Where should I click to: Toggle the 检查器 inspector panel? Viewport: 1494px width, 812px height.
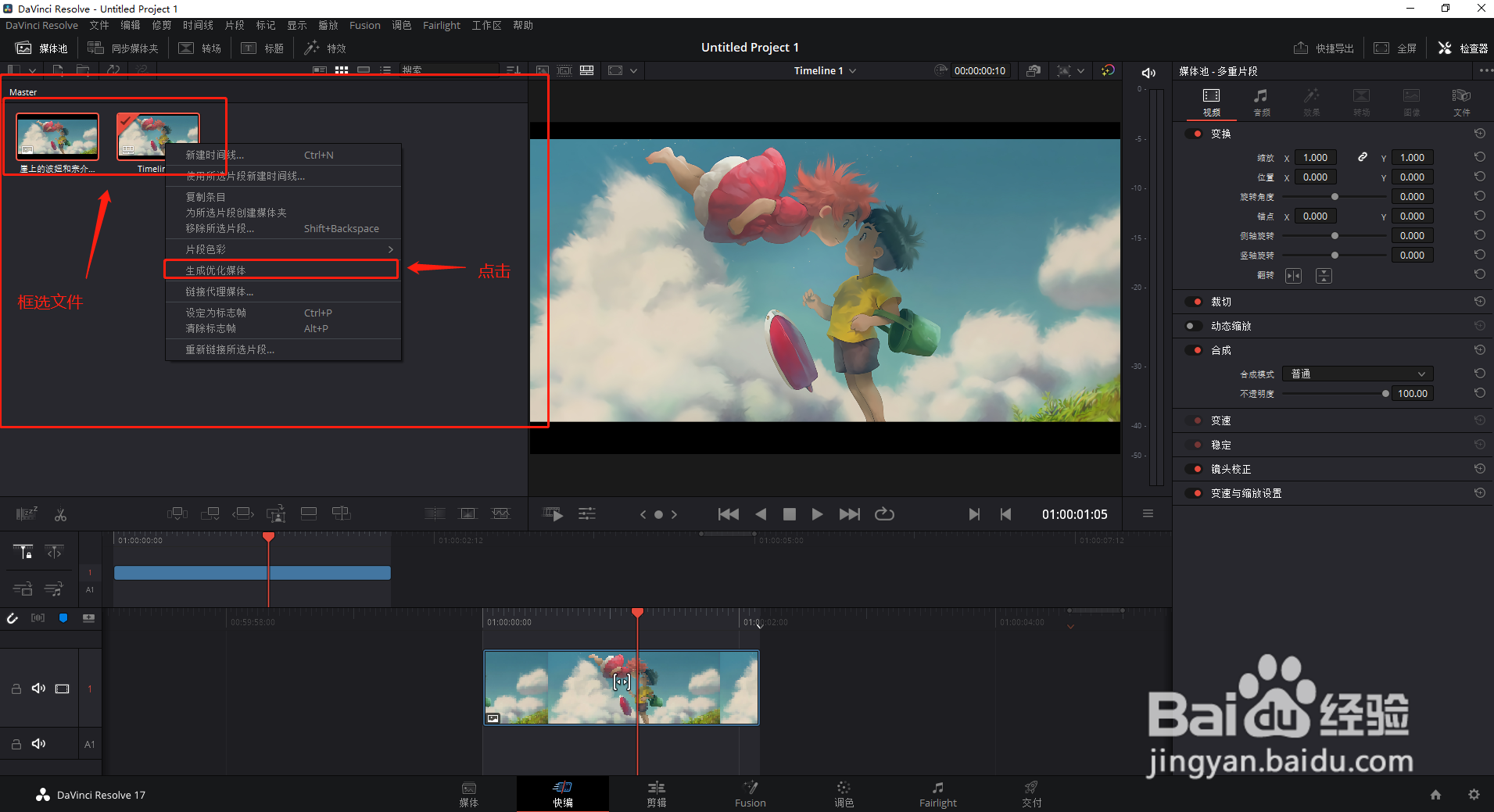pyautogui.click(x=1463, y=48)
